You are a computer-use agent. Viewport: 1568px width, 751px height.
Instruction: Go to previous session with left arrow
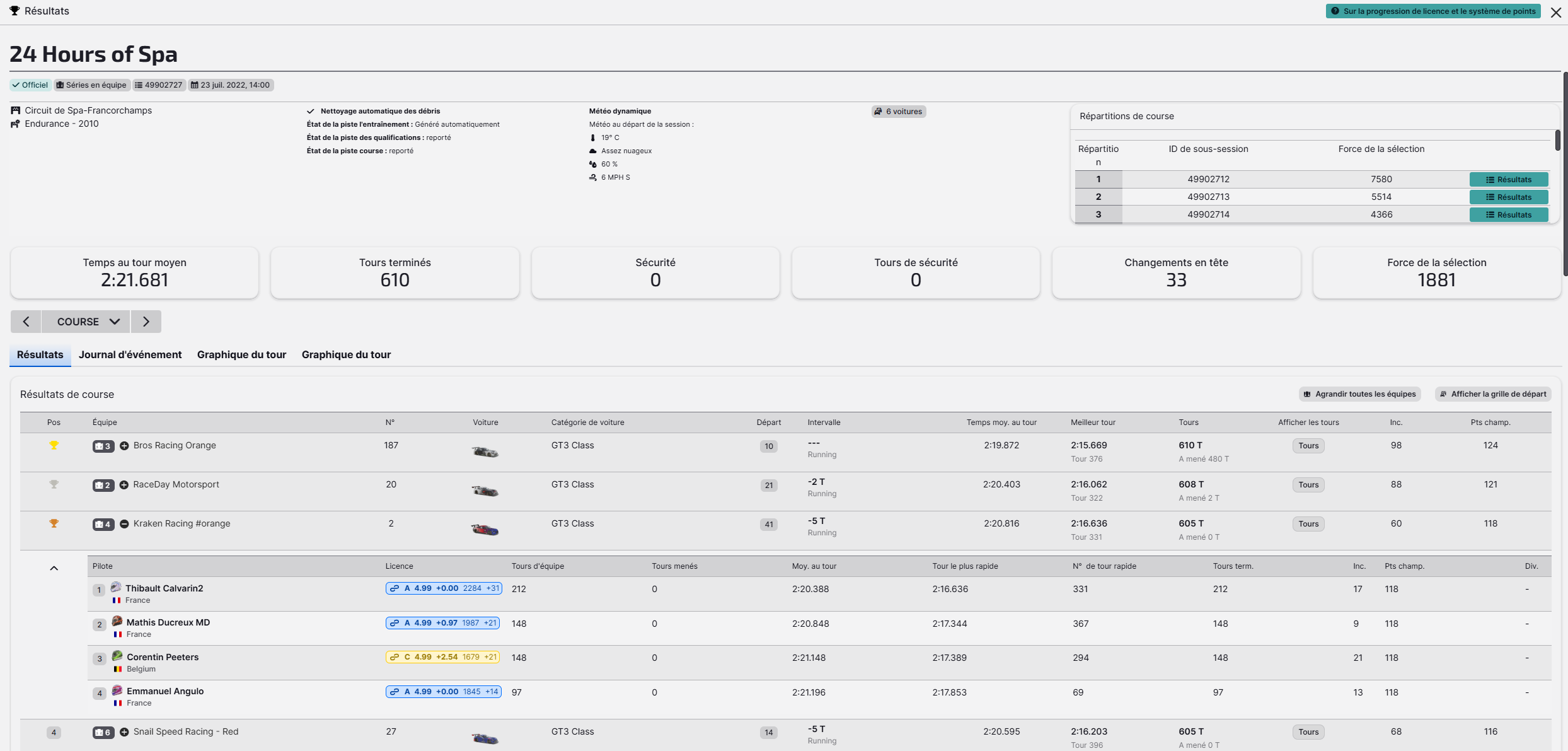pos(26,322)
